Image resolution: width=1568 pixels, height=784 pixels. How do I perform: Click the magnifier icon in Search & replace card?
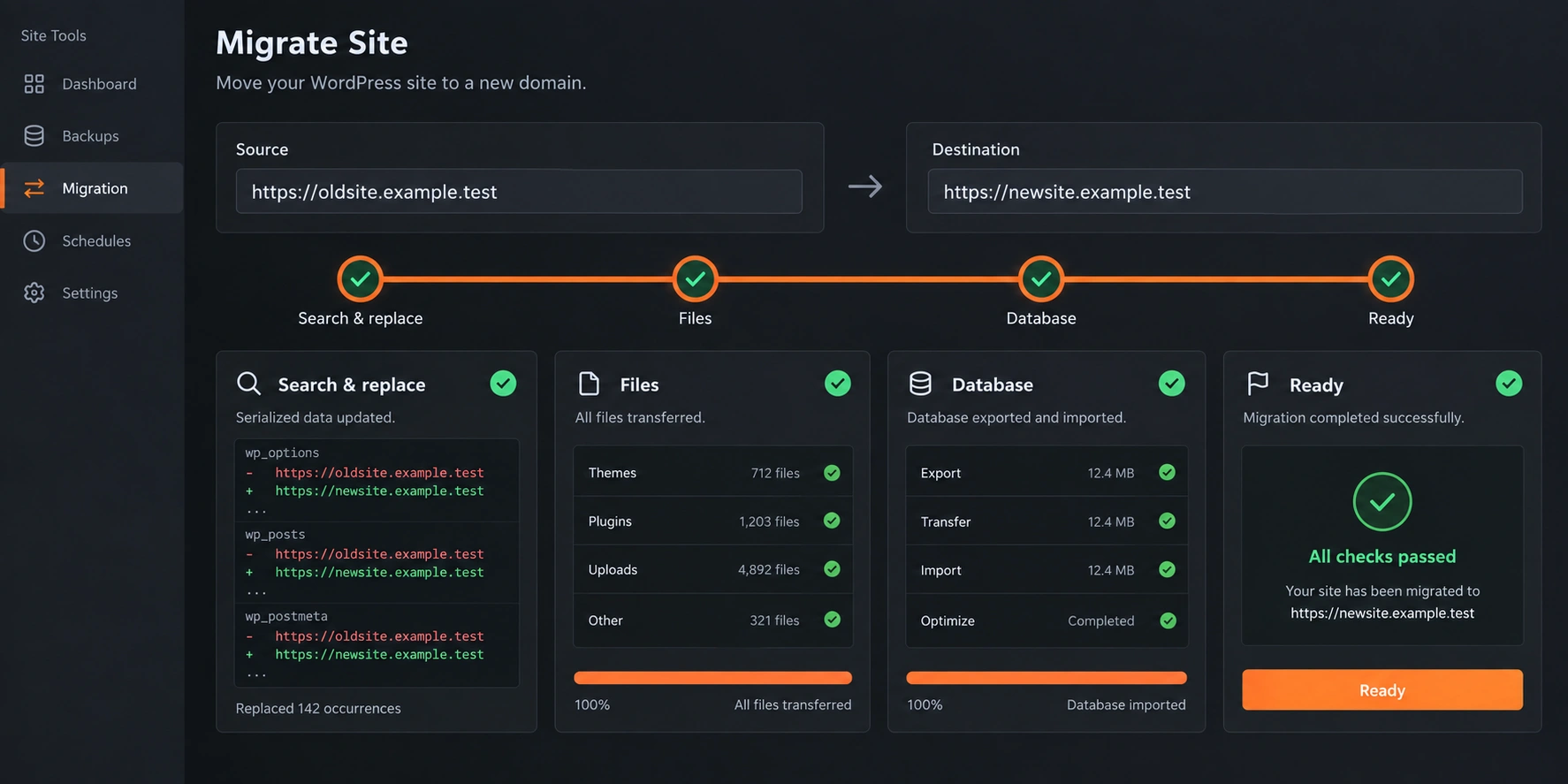[x=248, y=384]
